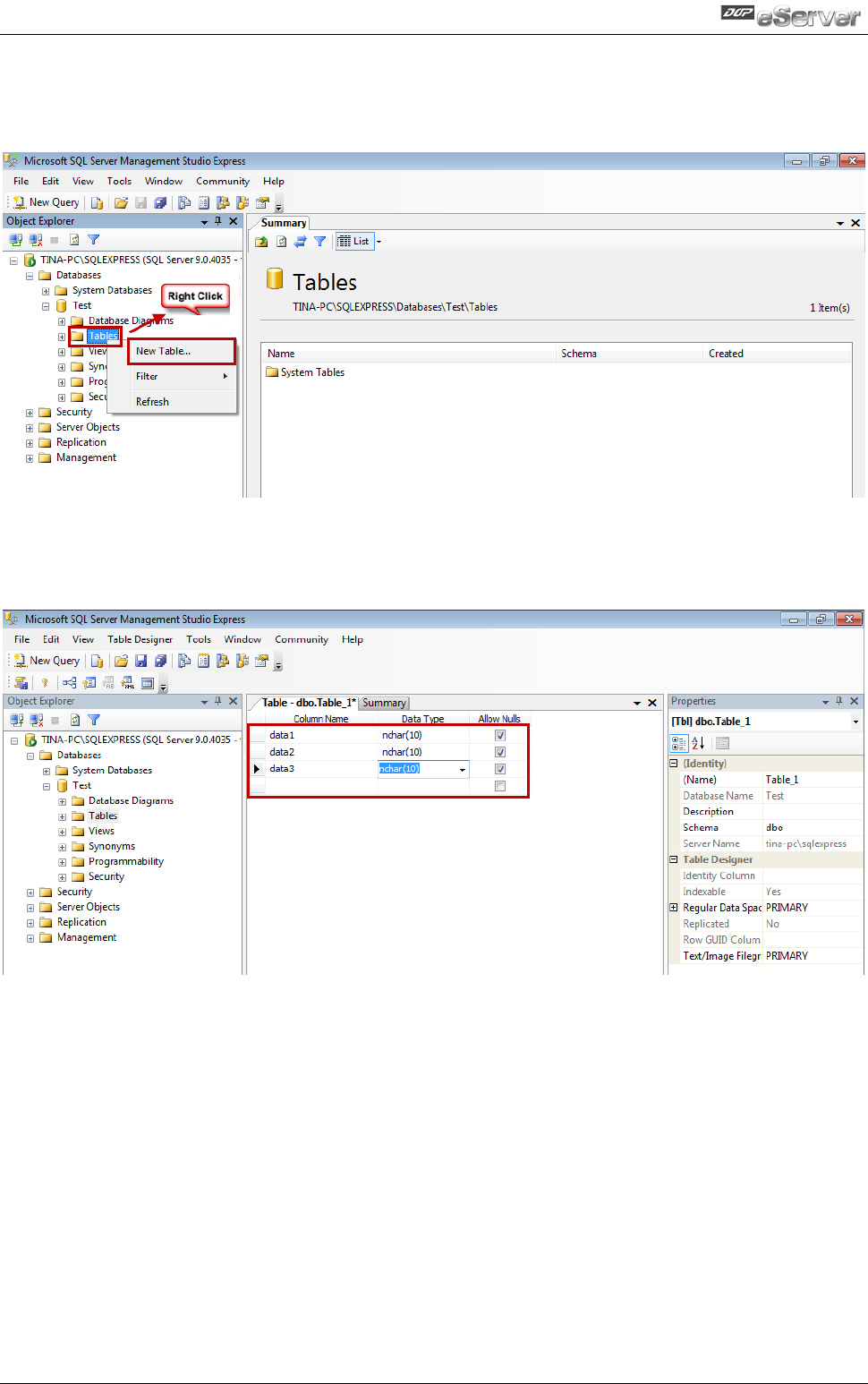Open the List view dropdown in Summary
Image resolution: width=868 pixels, height=1384 pixels.
pyautogui.click(x=379, y=241)
